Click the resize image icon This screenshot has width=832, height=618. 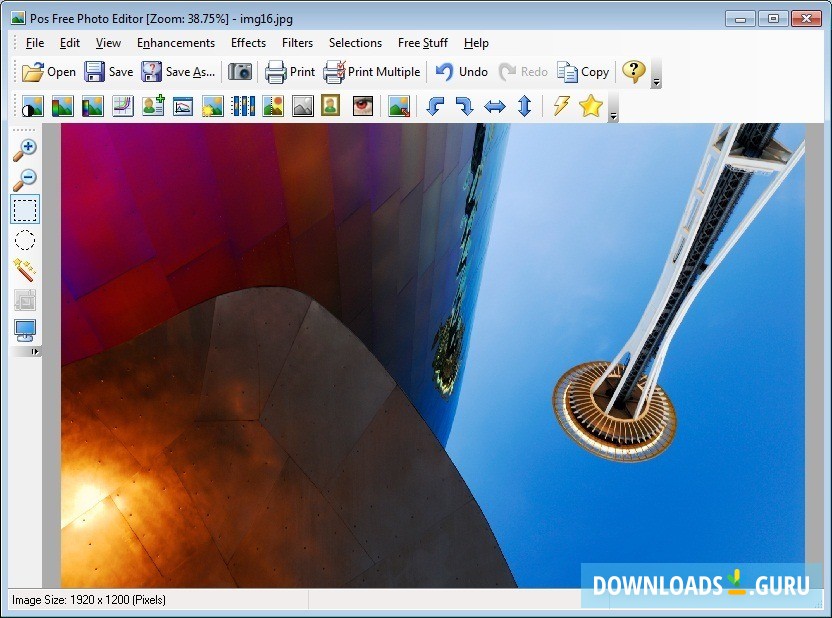(x=399, y=106)
